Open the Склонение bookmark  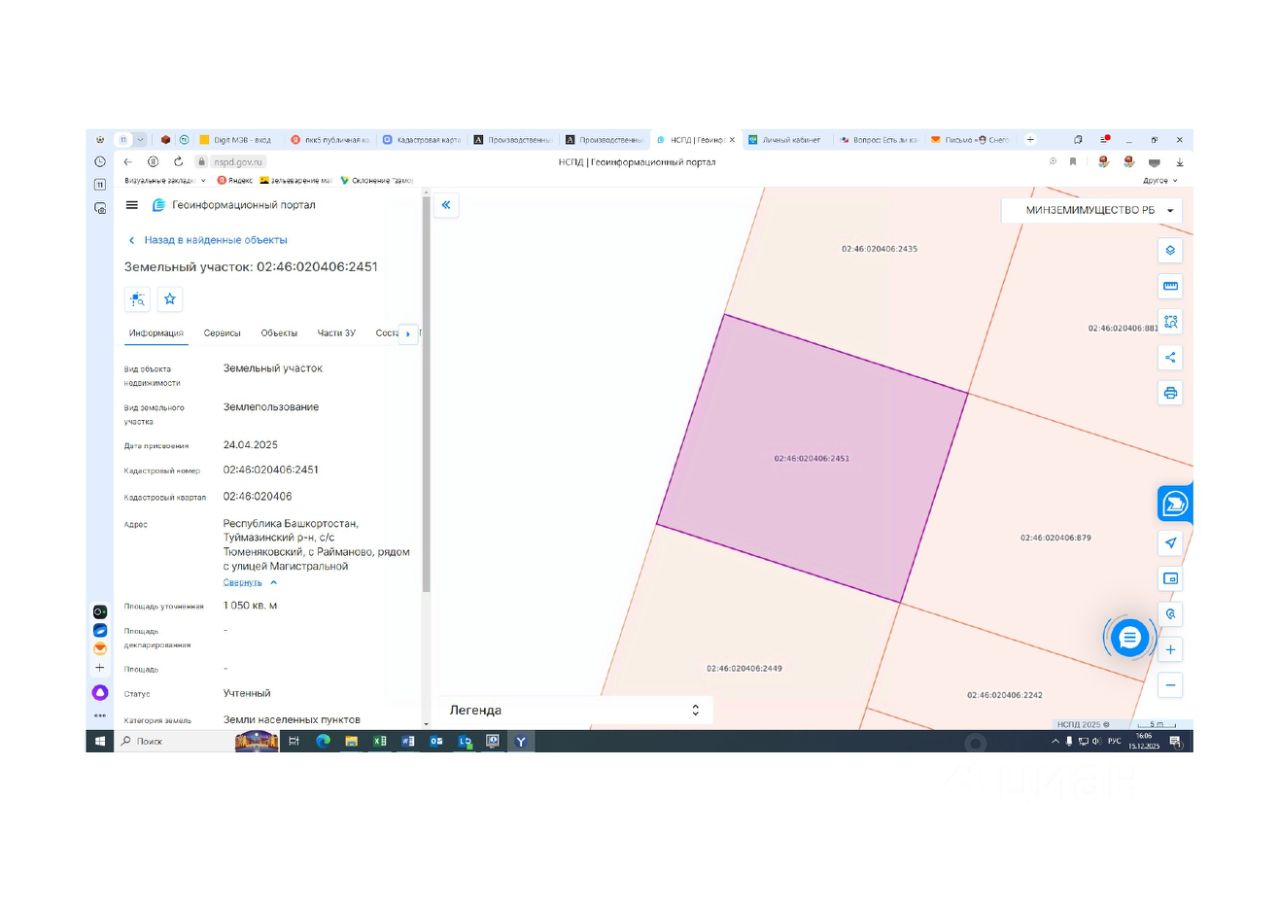coord(376,180)
